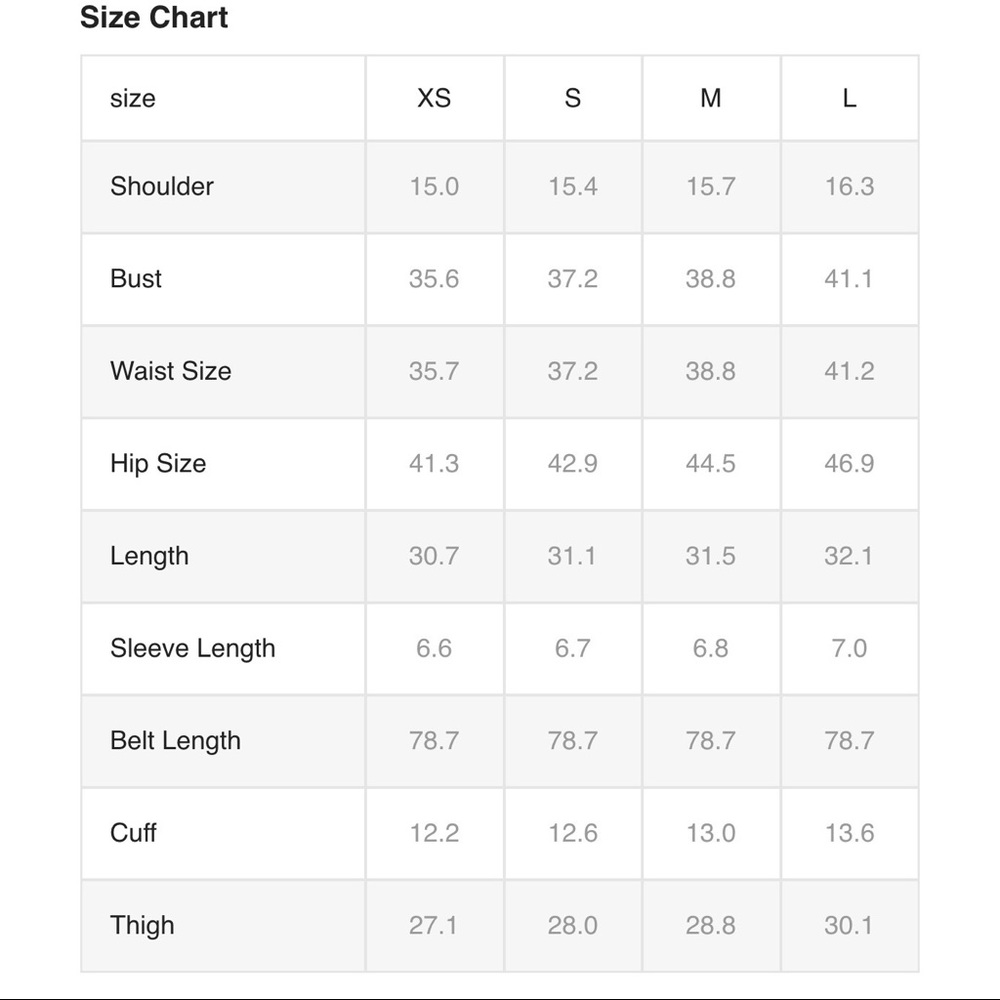The height and width of the screenshot is (1000, 1000).
Task: Select the Hip Size row label
Action: coord(158,463)
